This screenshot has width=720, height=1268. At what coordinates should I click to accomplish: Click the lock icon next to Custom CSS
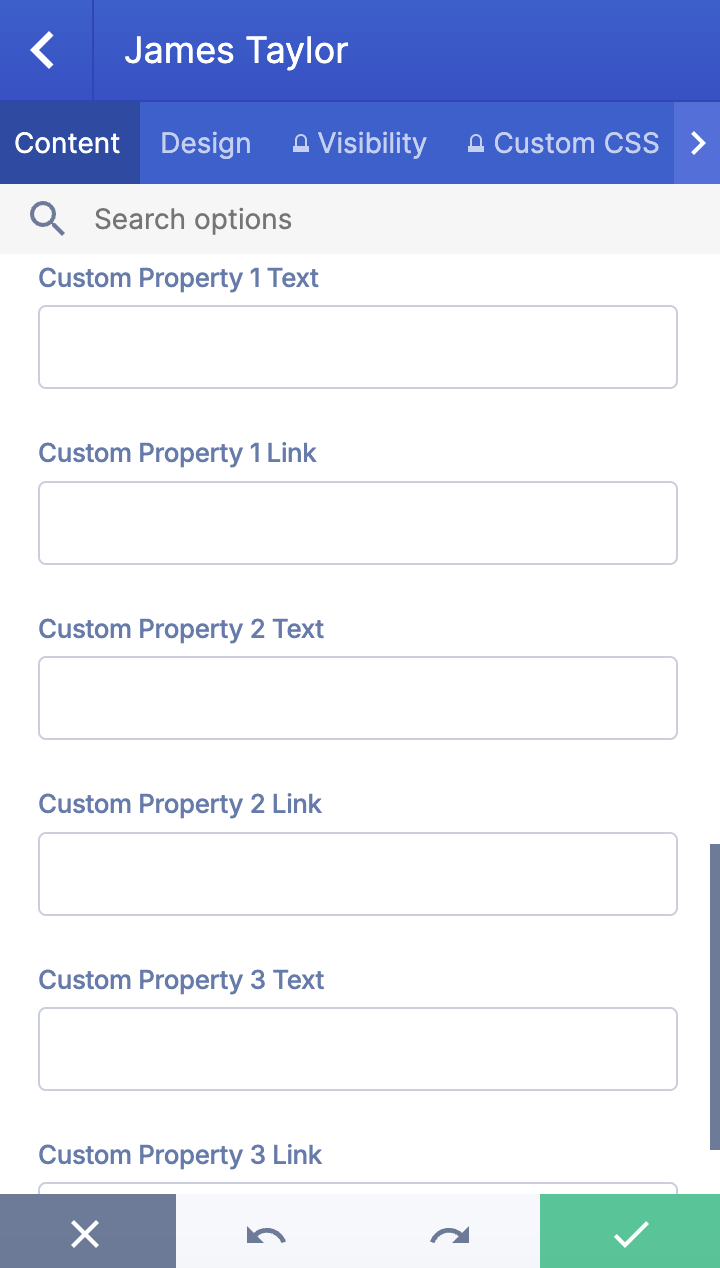point(476,142)
